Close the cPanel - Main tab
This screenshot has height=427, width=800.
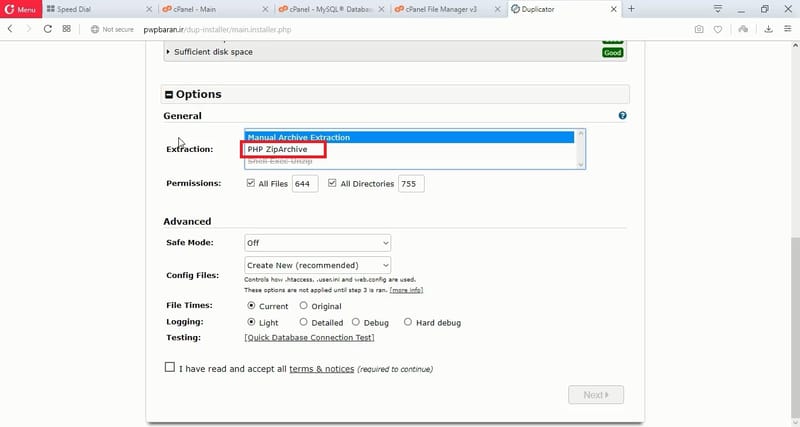265,9
